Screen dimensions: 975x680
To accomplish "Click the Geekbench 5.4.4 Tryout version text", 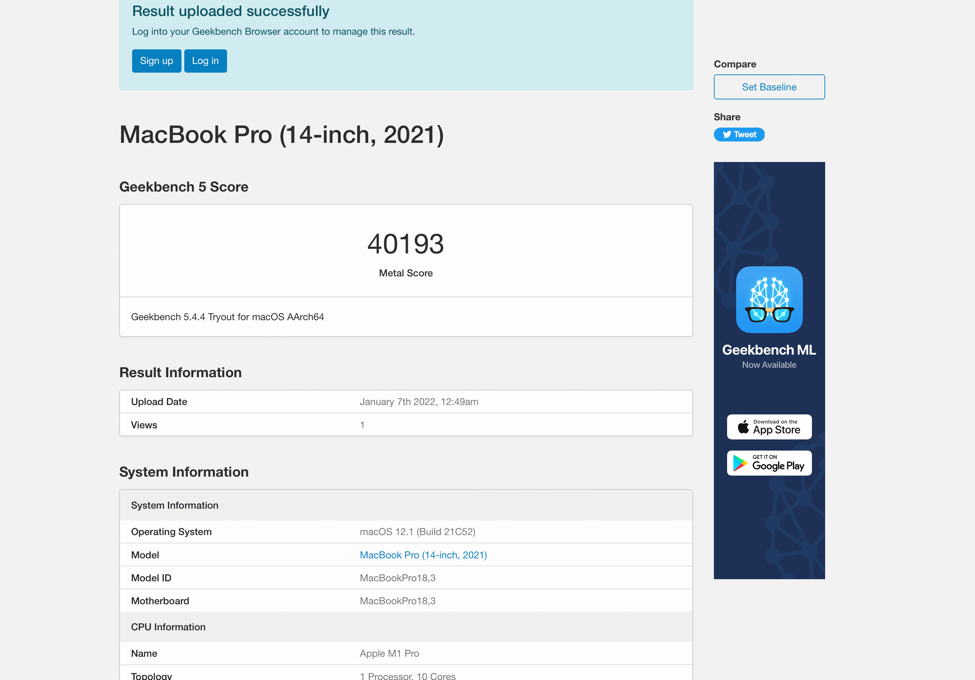I will (x=228, y=317).
